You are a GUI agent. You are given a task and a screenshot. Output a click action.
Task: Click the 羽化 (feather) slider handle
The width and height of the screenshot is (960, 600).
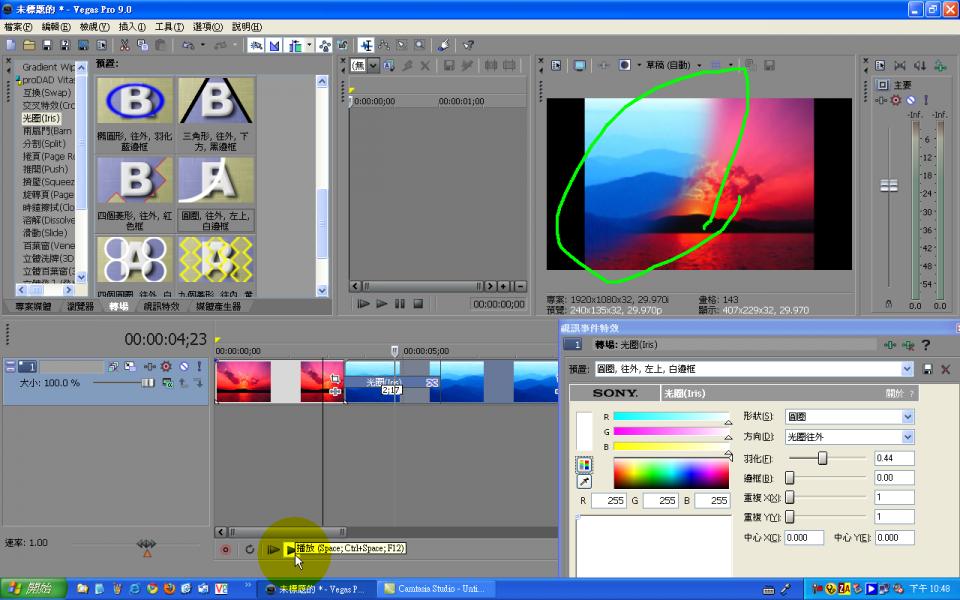click(823, 458)
